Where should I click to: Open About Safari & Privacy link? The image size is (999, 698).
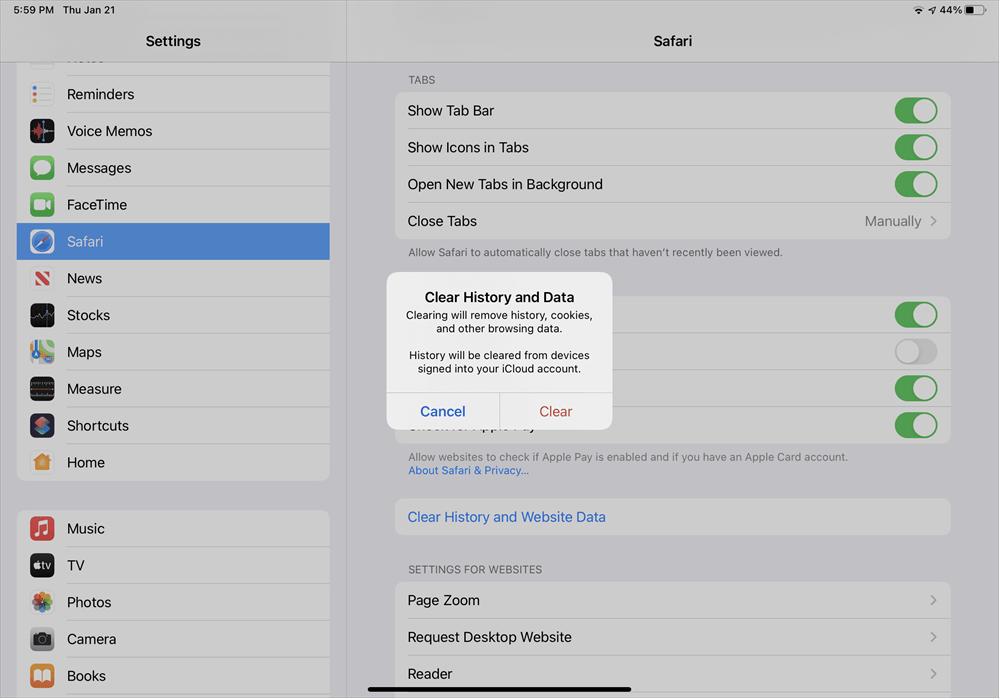465,471
